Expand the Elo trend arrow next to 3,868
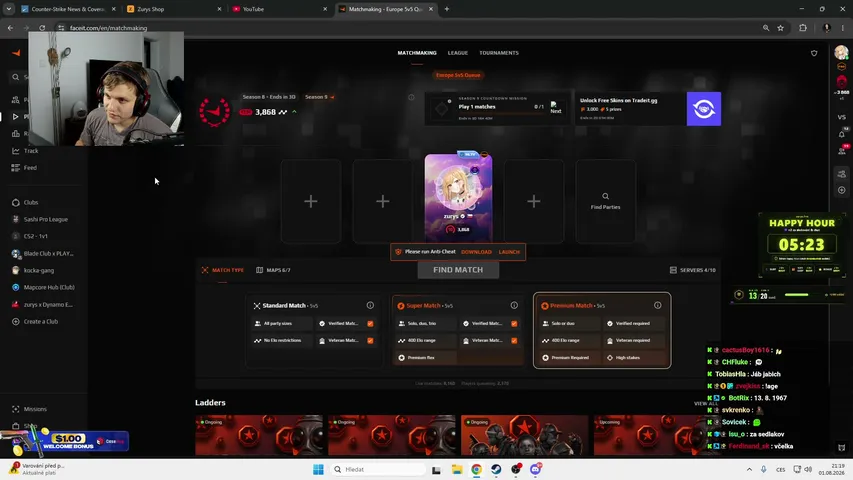This screenshot has height=480, width=853. click(294, 112)
